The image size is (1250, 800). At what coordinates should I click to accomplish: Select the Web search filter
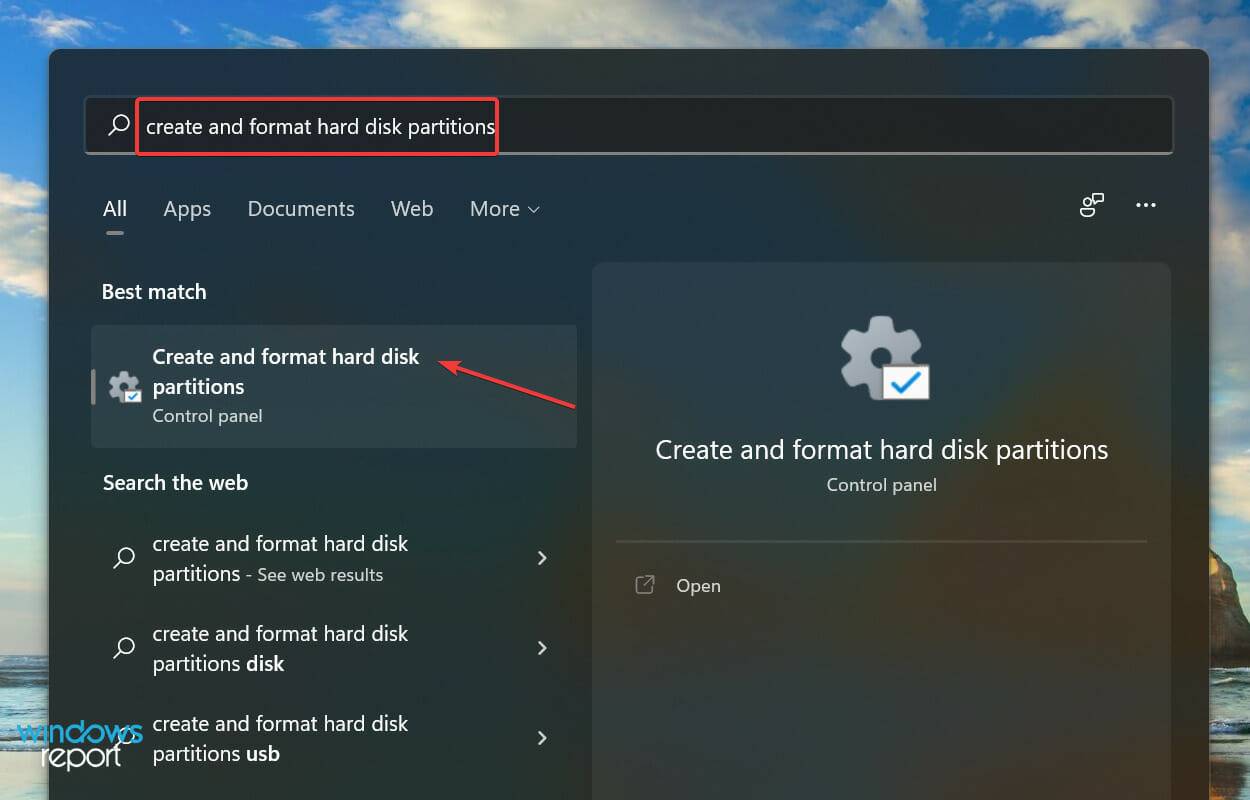(411, 209)
